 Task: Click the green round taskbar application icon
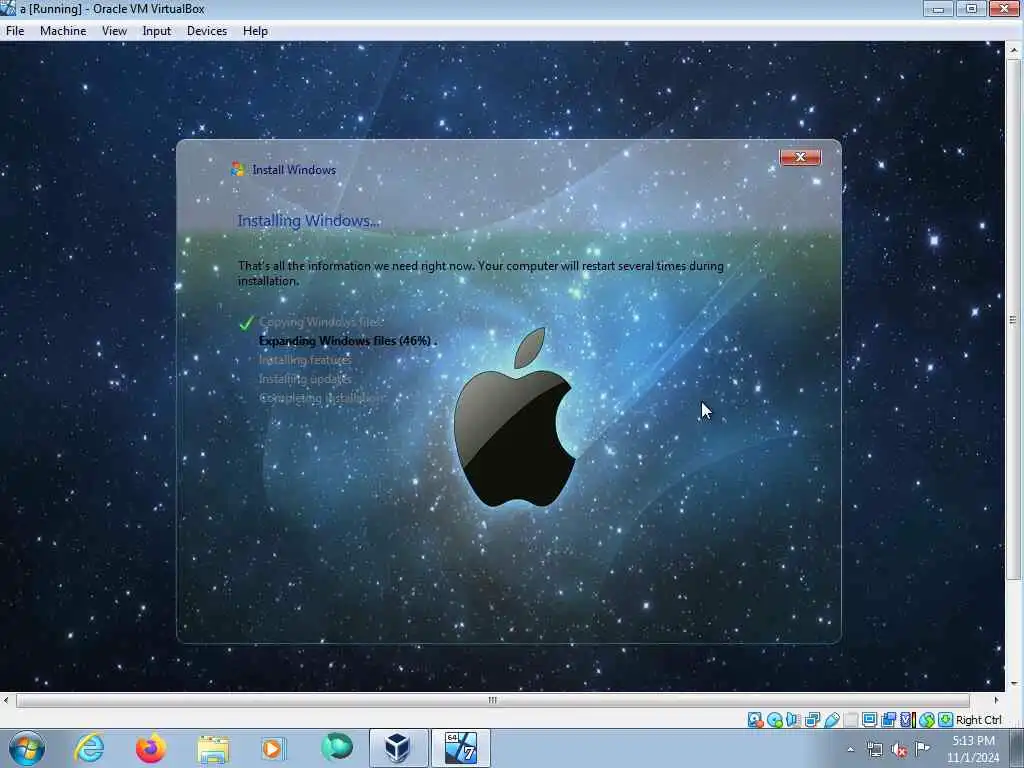pyautogui.click(x=337, y=747)
